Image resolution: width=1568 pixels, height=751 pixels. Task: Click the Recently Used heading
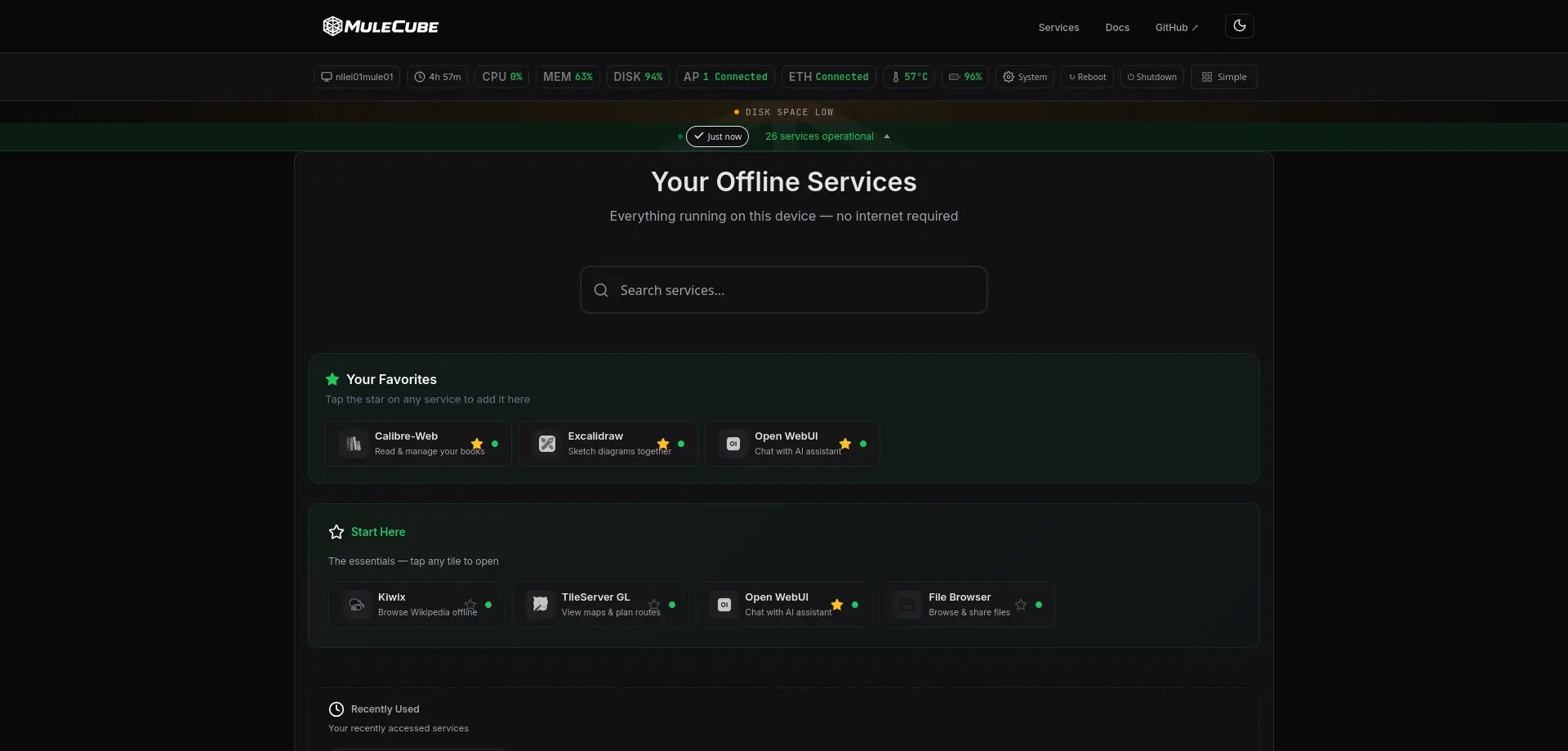pyautogui.click(x=385, y=709)
